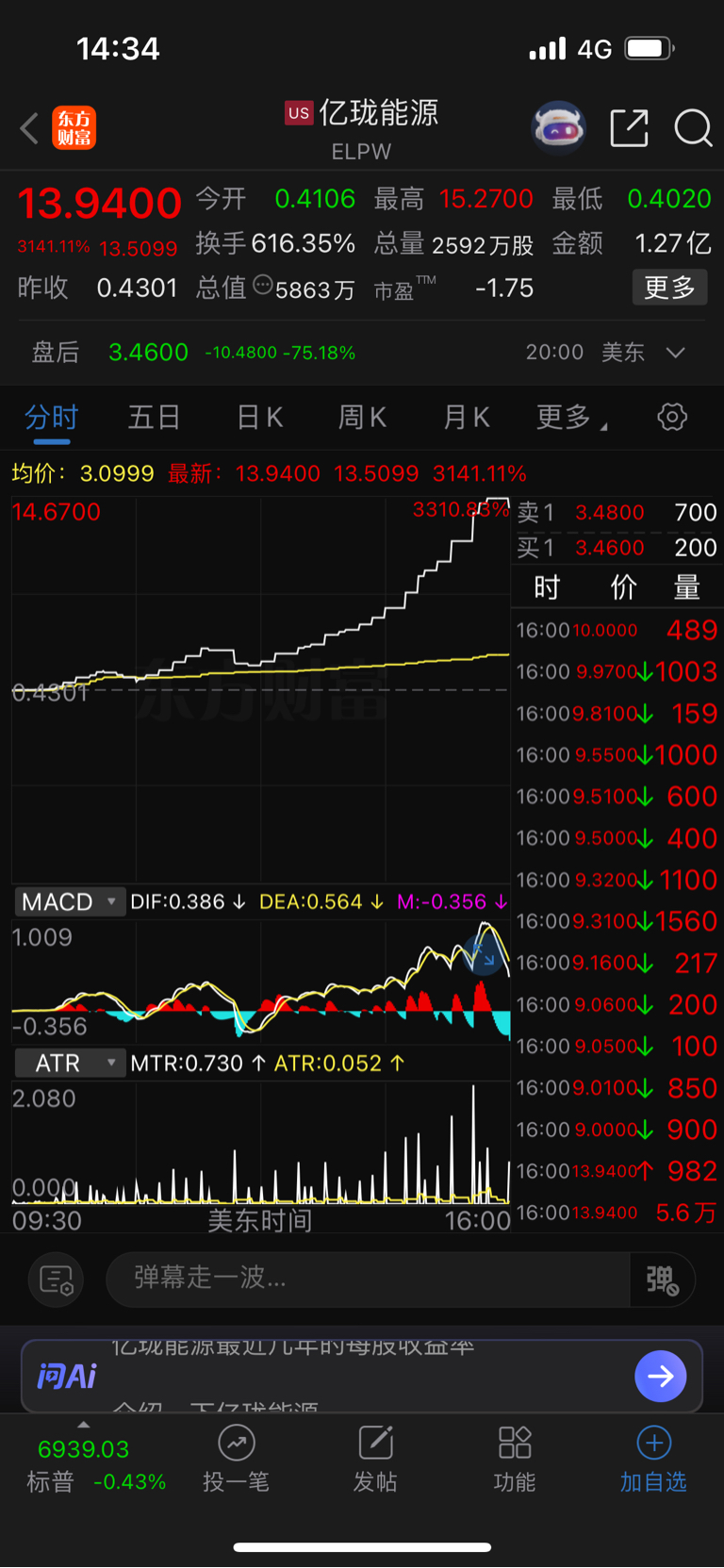Tap the 今开 0.4106 value
Image resolution: width=724 pixels, height=1568 pixels.
pos(315,199)
